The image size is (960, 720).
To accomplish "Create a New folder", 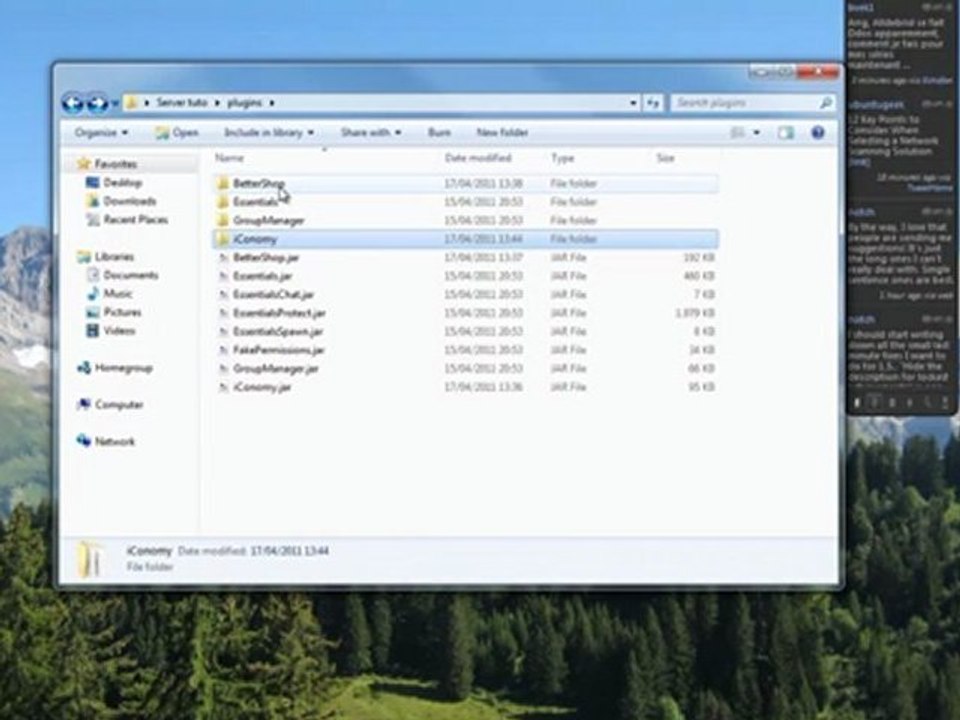I will coord(502,132).
